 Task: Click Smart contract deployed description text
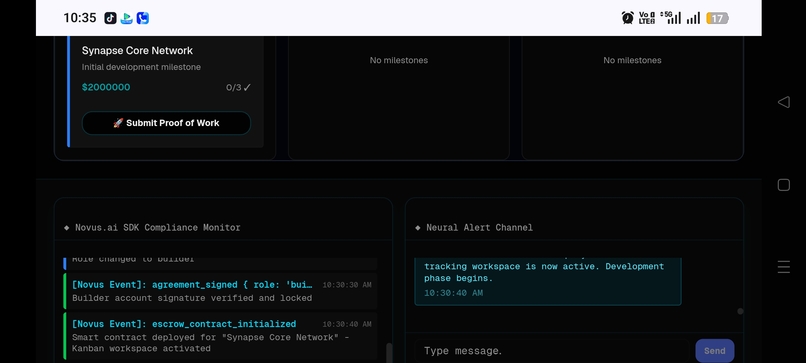click(x=211, y=343)
